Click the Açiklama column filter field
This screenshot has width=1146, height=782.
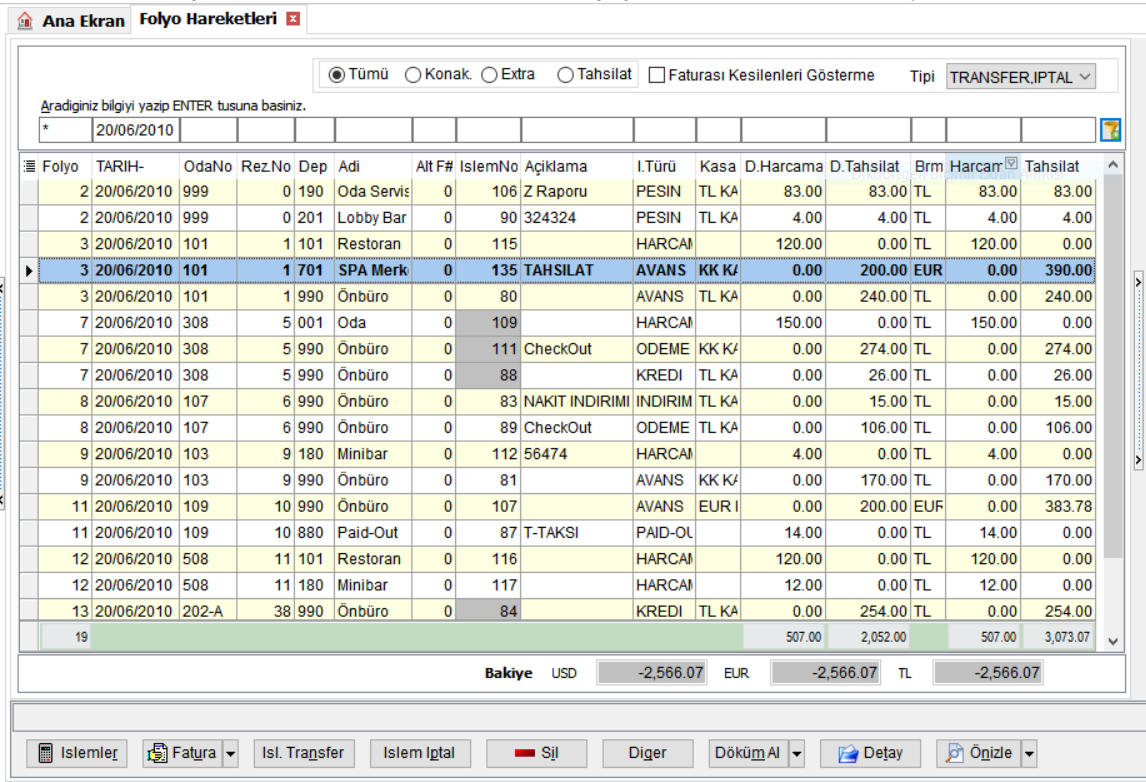tap(577, 130)
